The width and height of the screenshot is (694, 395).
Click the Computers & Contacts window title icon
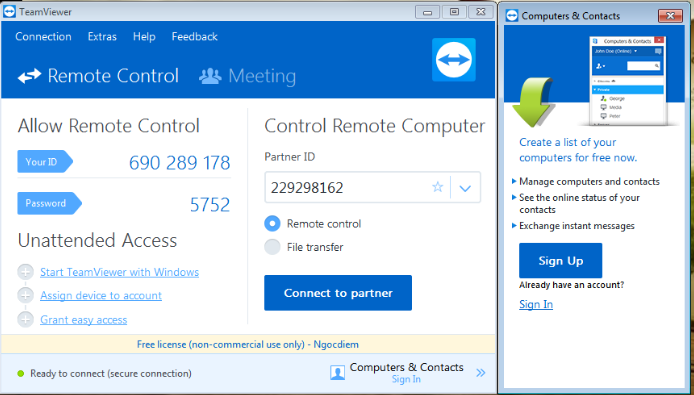pos(512,16)
